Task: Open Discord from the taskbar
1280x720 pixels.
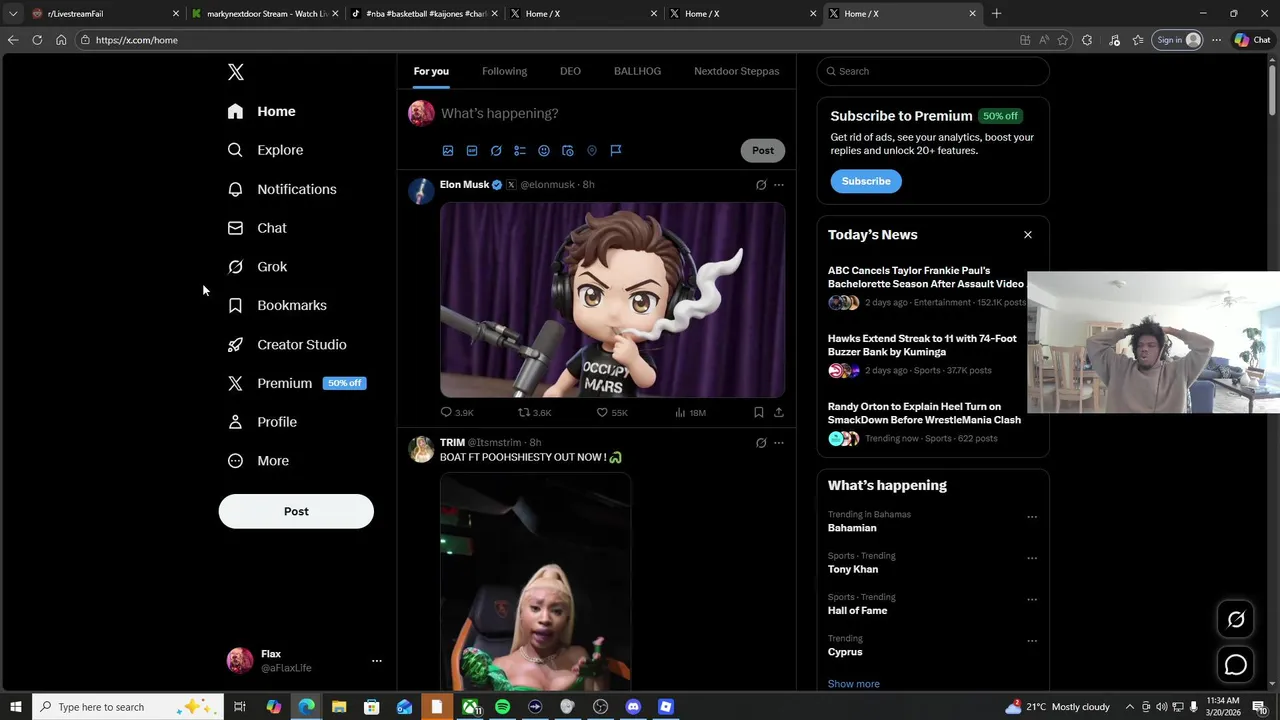Action: click(x=633, y=707)
